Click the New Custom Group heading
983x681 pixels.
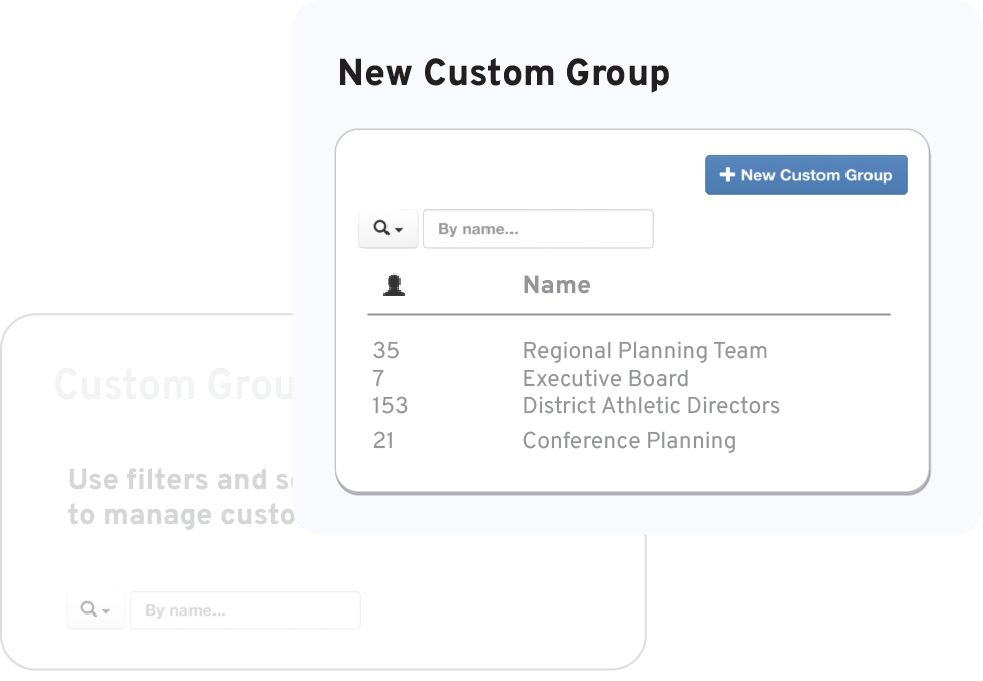click(503, 73)
